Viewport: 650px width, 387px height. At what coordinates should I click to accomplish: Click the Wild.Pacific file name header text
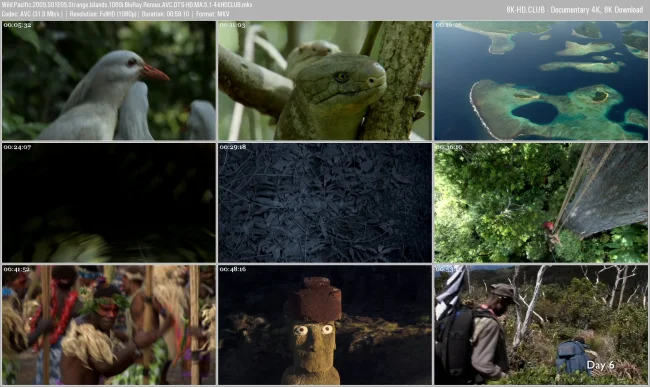(x=127, y=5)
